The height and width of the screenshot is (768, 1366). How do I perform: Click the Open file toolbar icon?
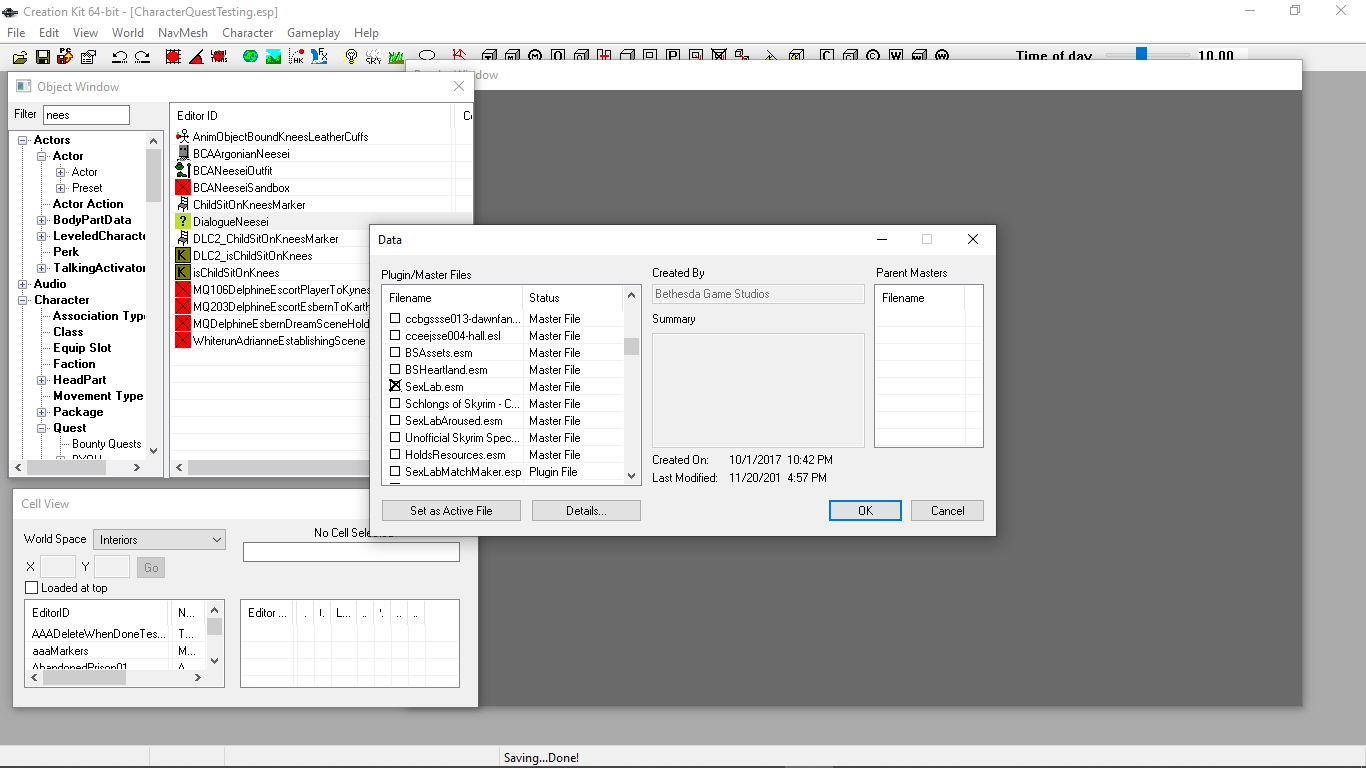coord(18,57)
